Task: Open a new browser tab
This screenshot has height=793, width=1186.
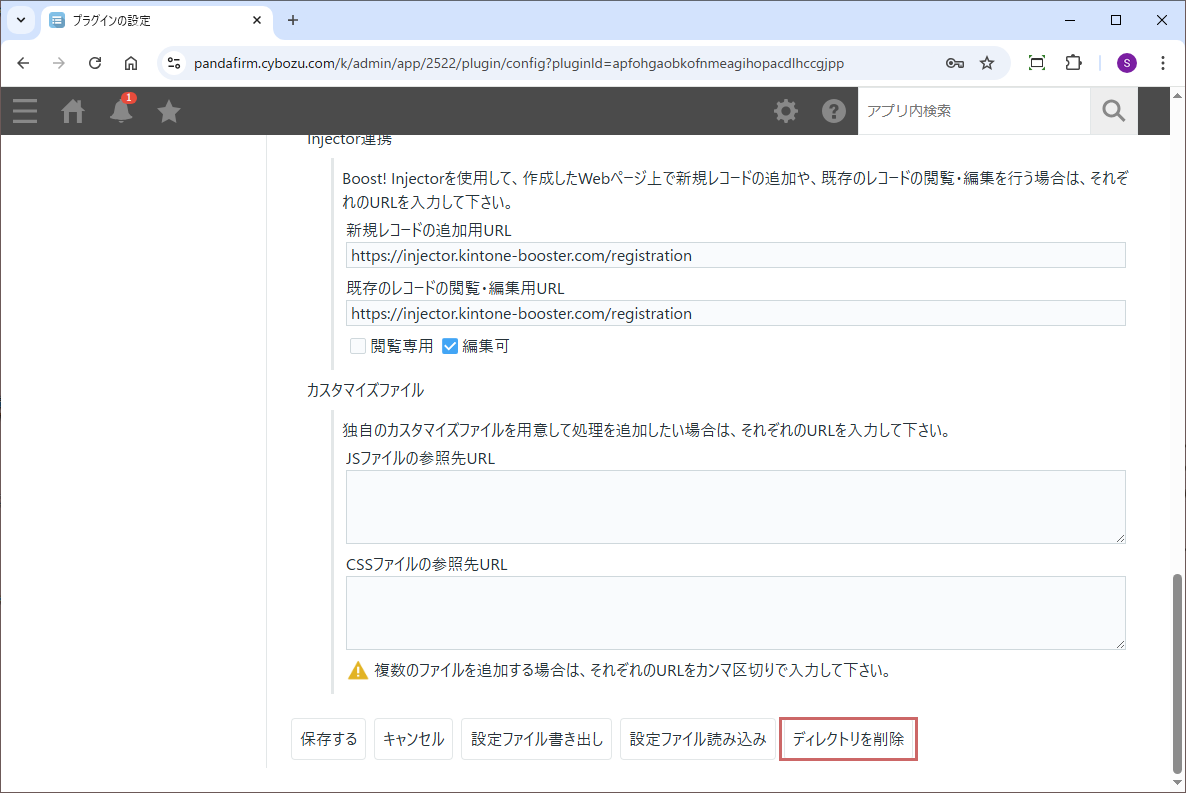Action: pos(293,20)
